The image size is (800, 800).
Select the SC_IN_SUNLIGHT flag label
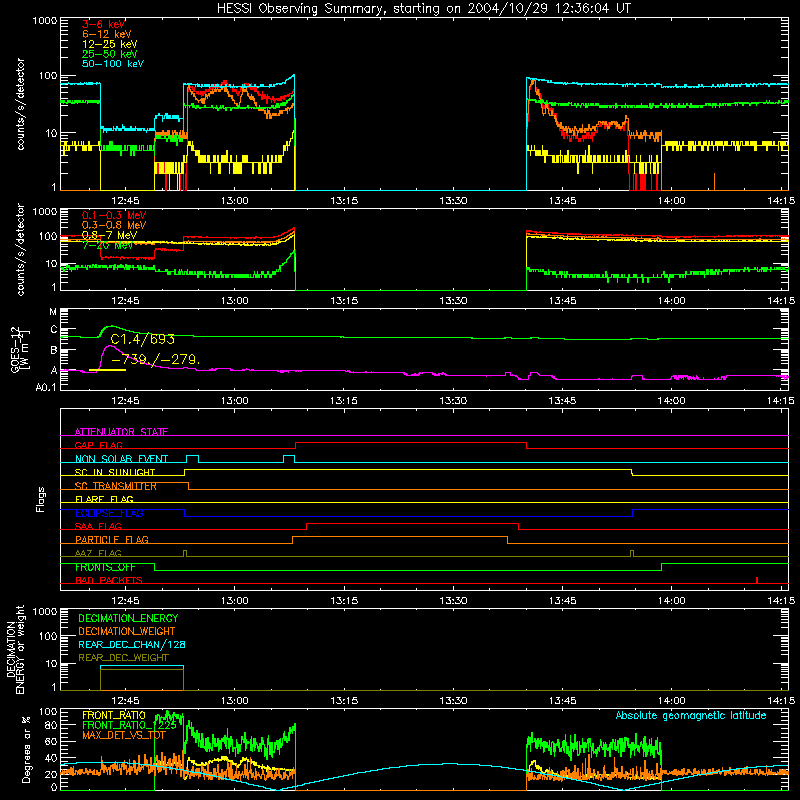(x=115, y=472)
